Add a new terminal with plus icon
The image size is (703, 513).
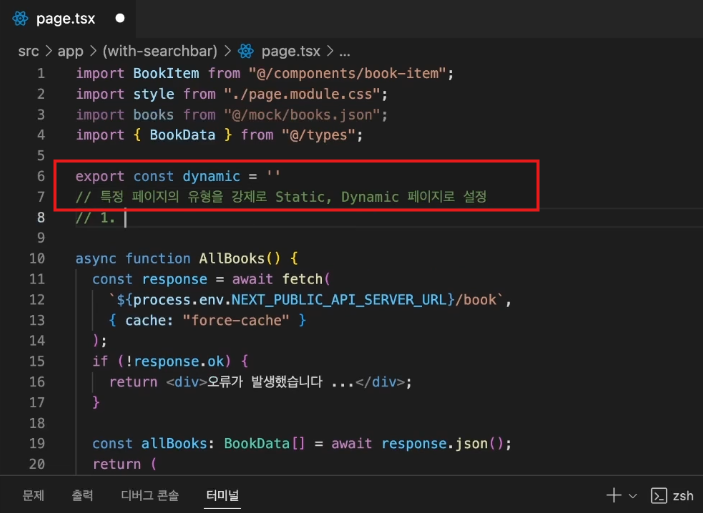tap(614, 496)
